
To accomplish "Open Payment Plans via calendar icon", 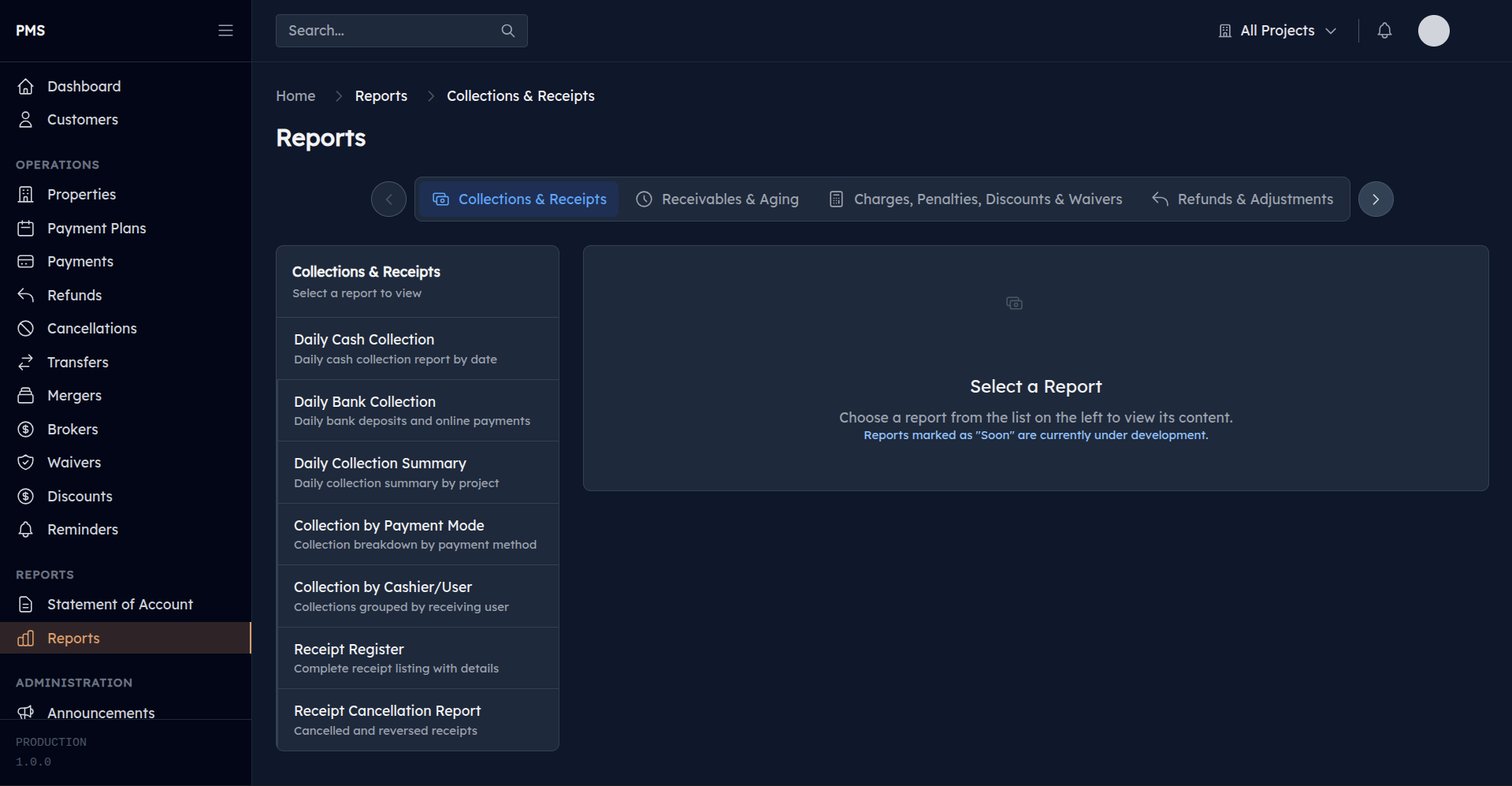I will [25, 228].
